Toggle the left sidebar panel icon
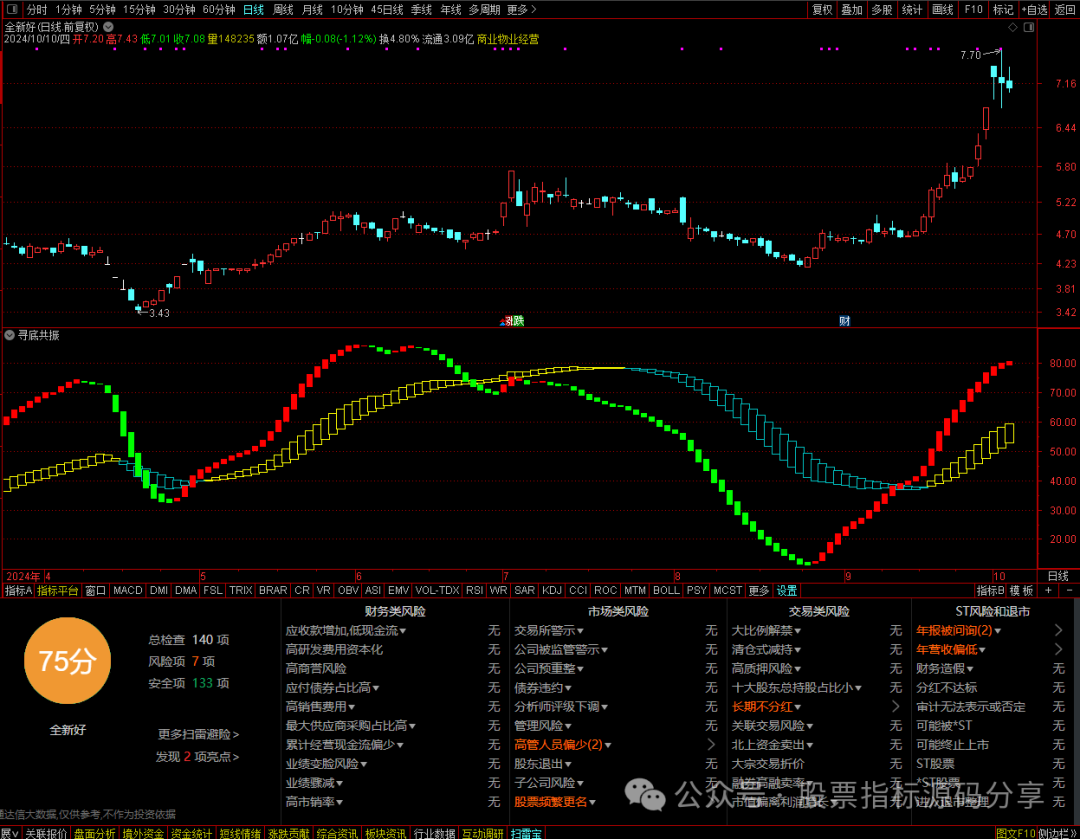 (x=12, y=9)
